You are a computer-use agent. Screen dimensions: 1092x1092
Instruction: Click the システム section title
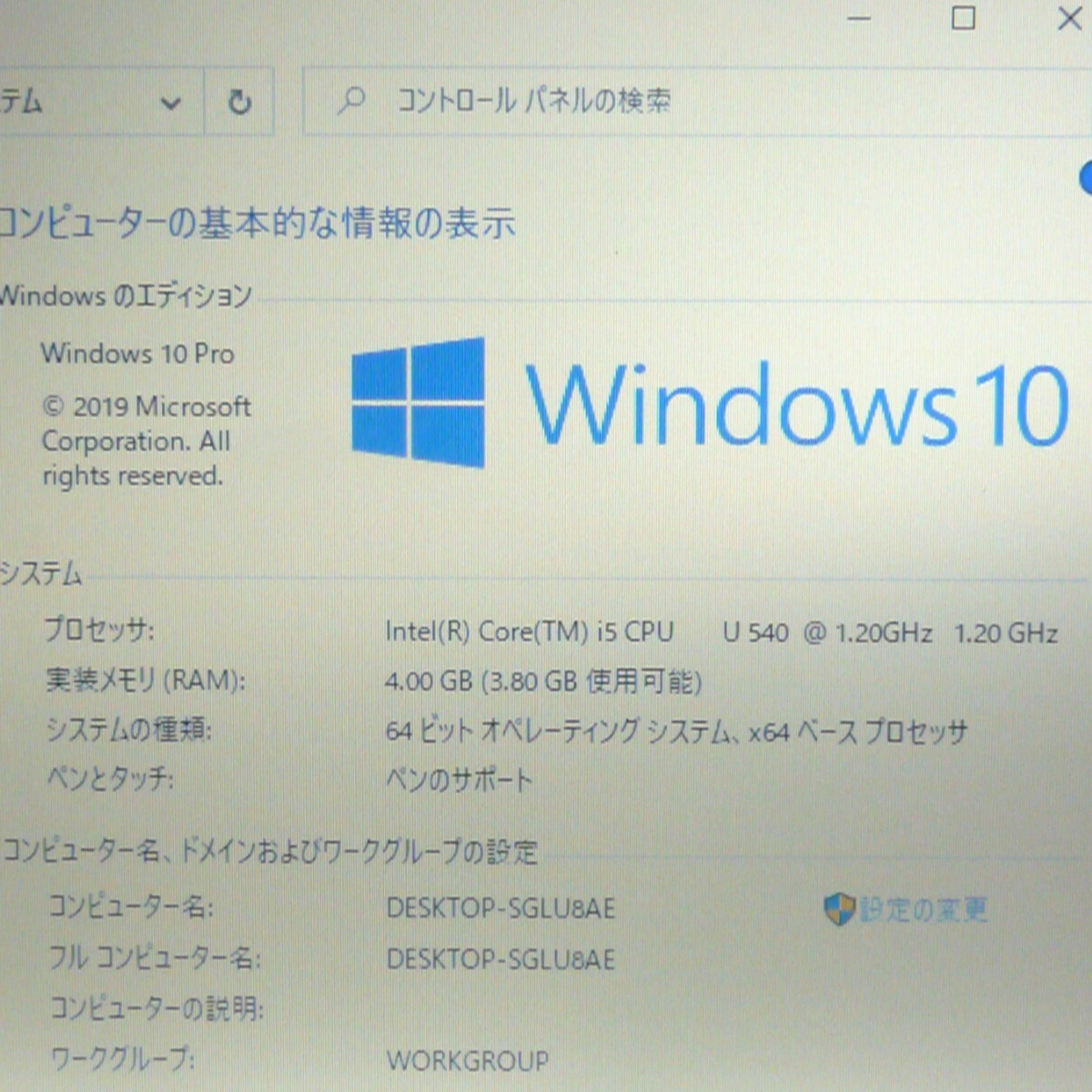click(x=41, y=573)
